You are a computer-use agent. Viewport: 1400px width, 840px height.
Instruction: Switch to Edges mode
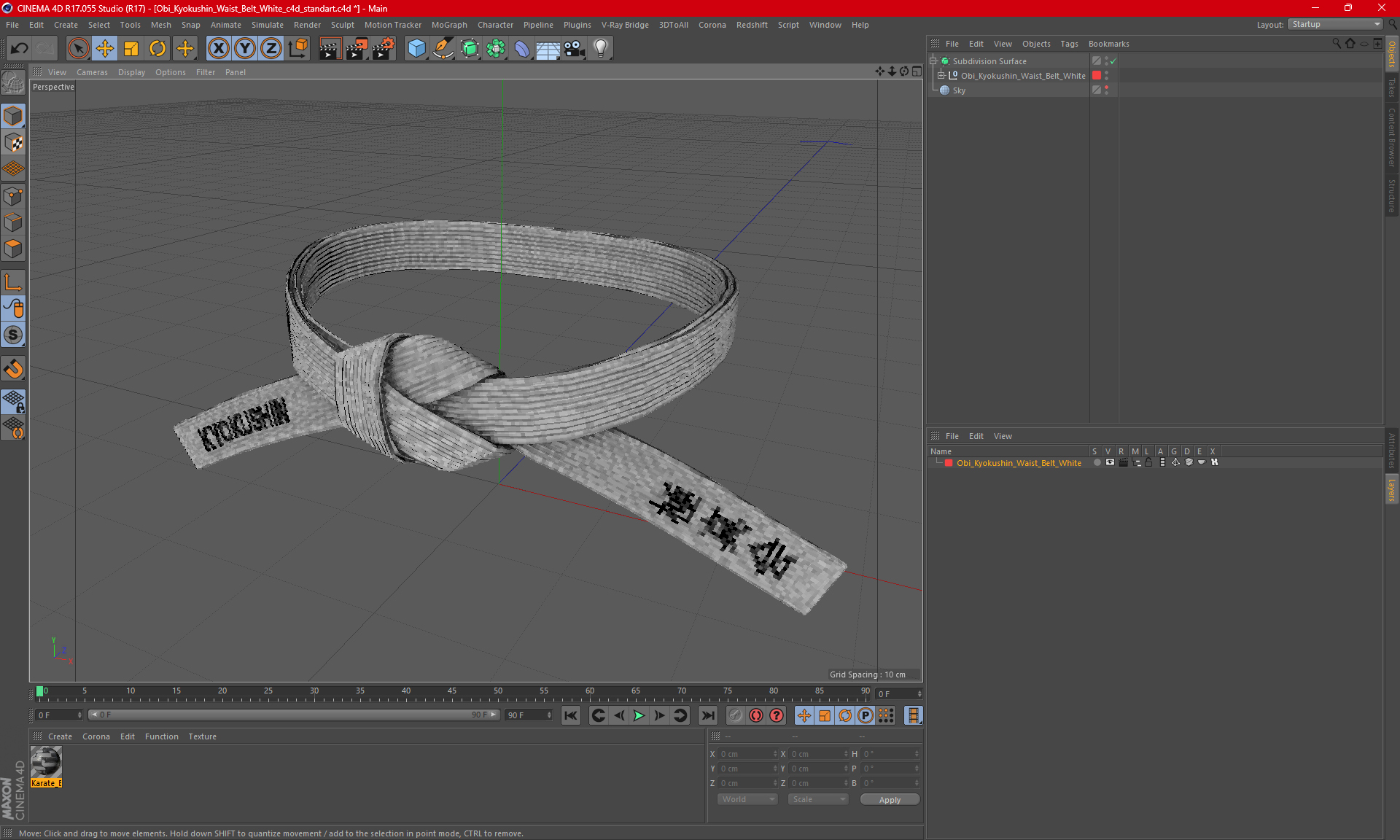pyautogui.click(x=13, y=222)
